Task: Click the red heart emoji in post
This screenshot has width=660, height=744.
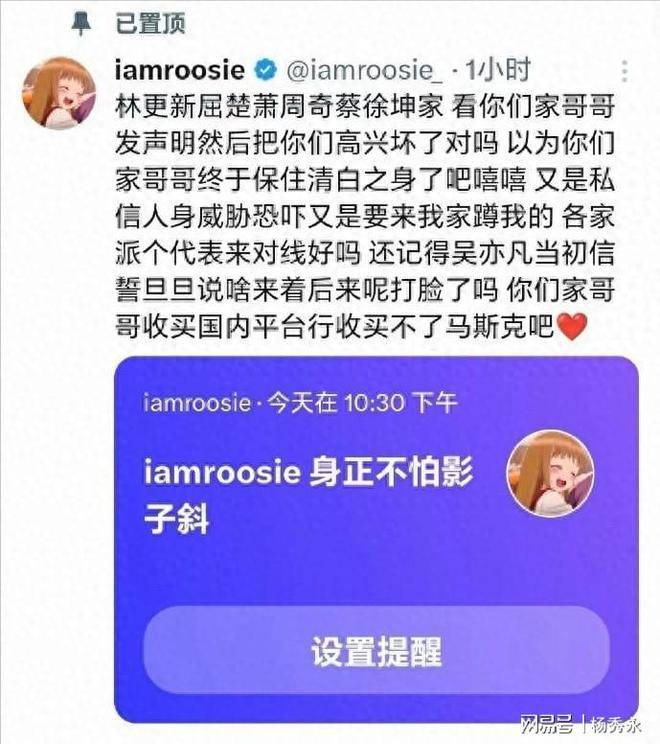Action: [x=572, y=326]
